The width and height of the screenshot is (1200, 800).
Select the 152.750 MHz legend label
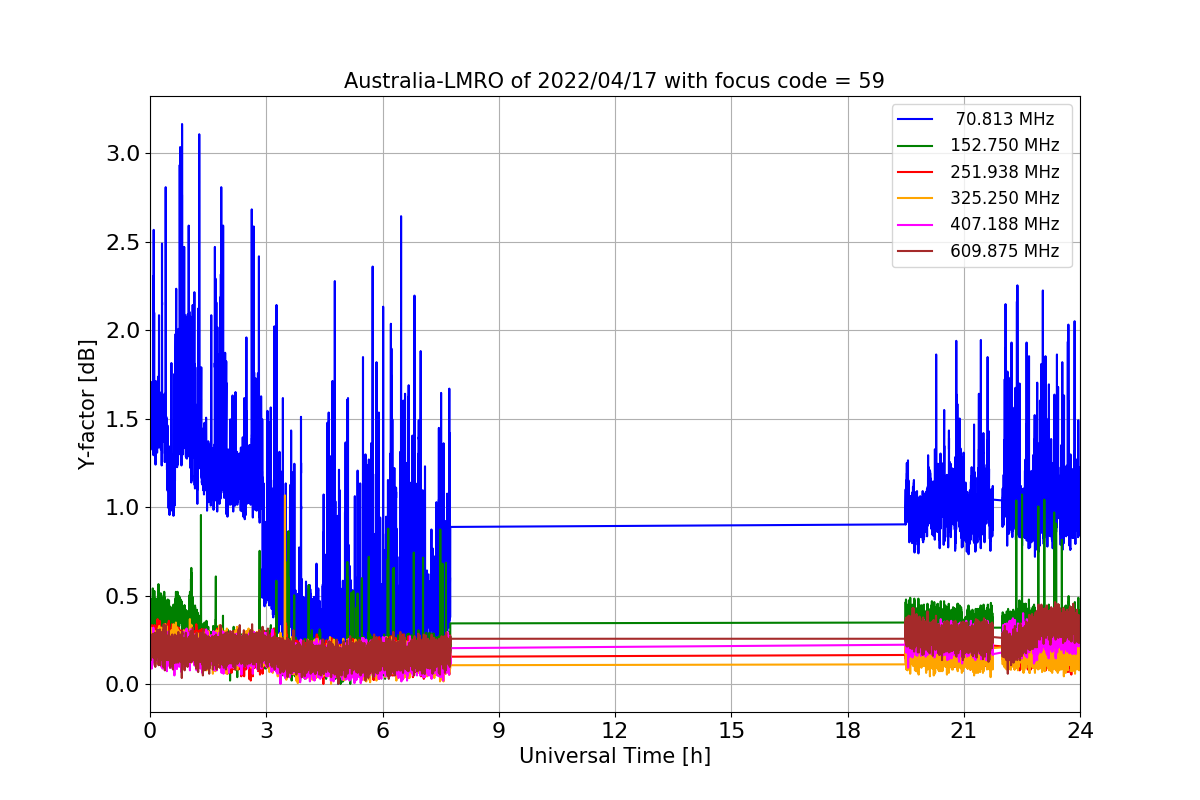pos(1005,145)
